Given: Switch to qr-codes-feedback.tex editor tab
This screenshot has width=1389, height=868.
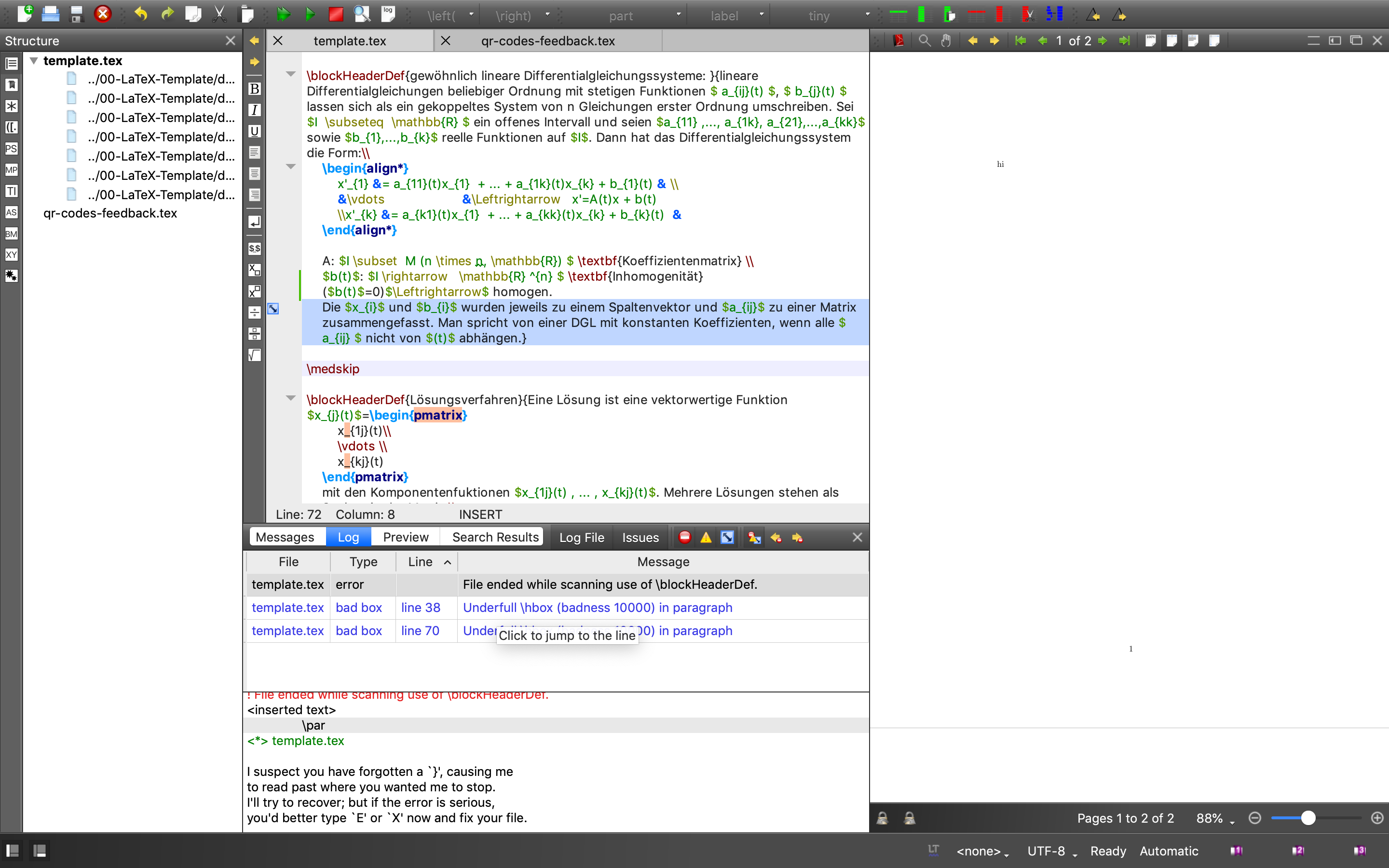Looking at the screenshot, I should coord(547,41).
